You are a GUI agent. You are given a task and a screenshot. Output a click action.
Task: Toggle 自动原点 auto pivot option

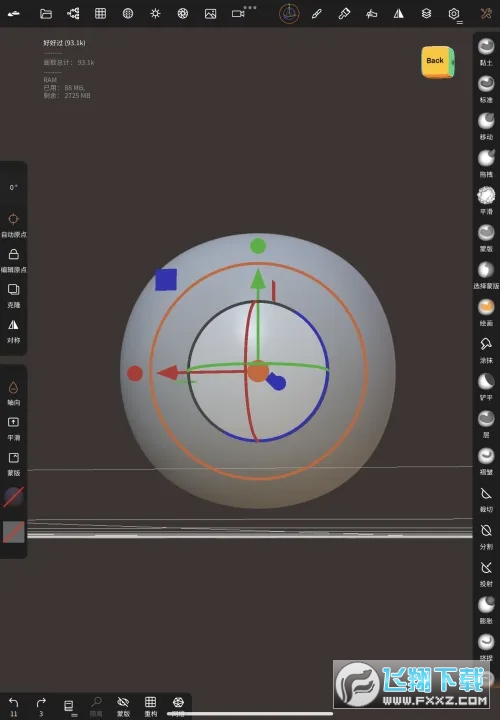click(x=13, y=225)
